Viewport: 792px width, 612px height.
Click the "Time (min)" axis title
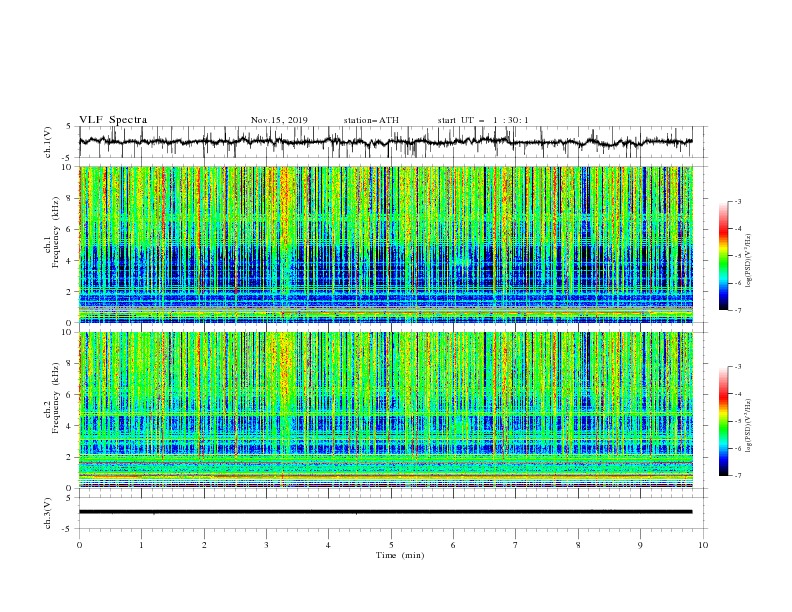[400, 555]
